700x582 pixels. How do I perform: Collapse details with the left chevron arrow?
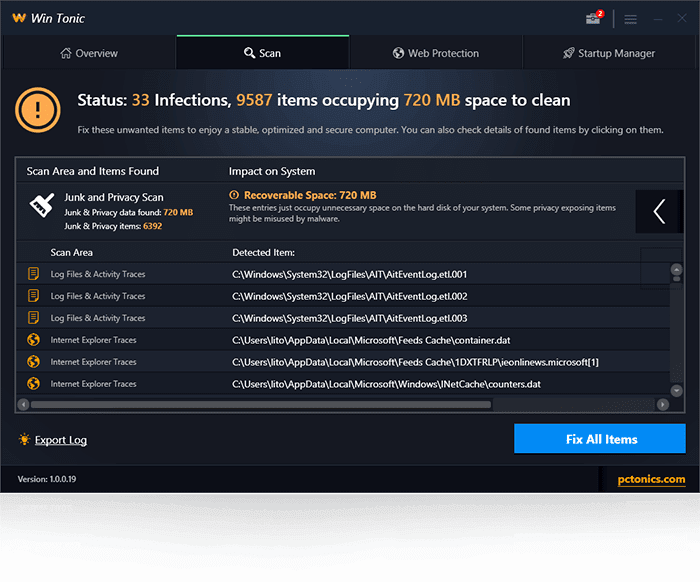pyautogui.click(x=659, y=212)
